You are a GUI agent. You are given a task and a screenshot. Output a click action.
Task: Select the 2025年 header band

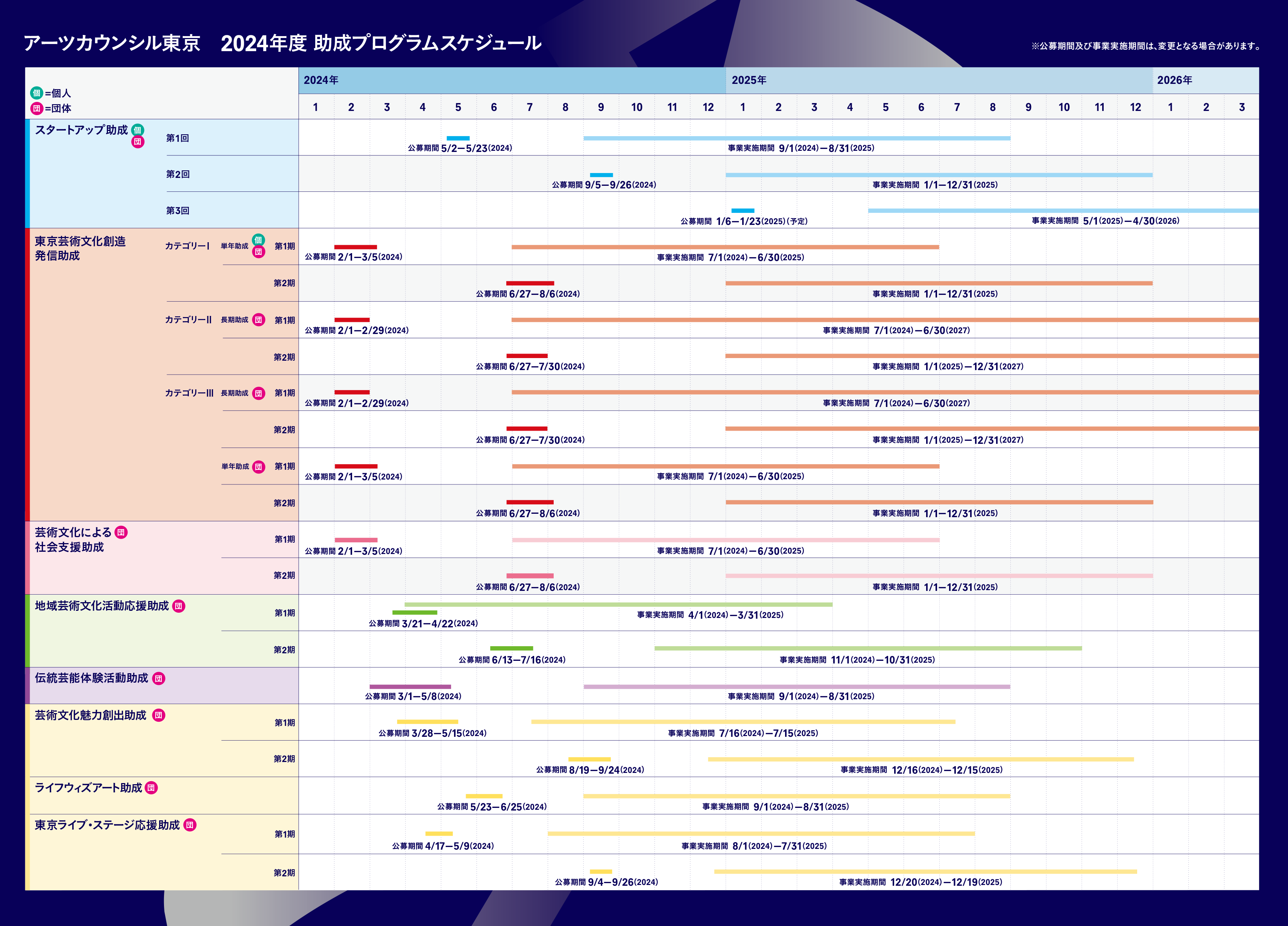(939, 80)
